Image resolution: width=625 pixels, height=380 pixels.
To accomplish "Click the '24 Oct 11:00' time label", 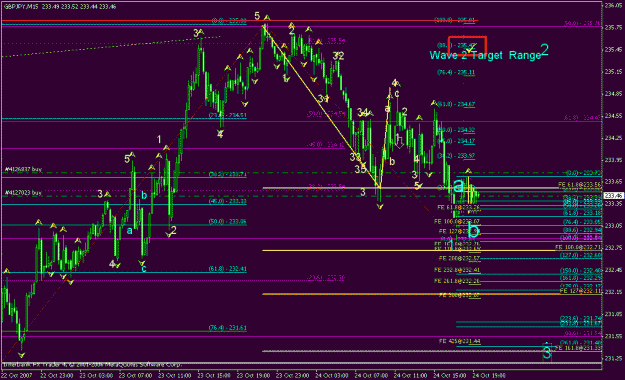I will point(411,376).
